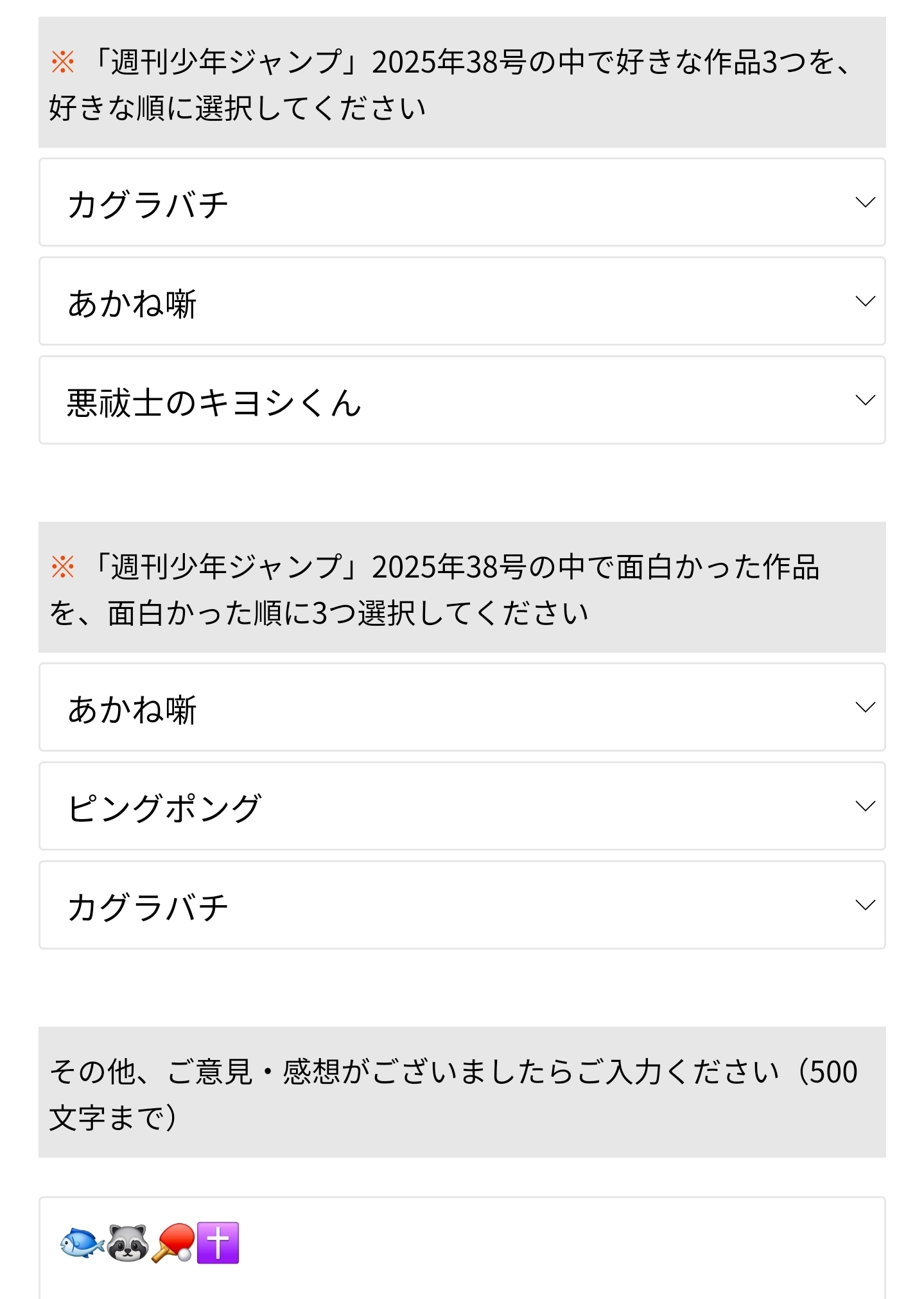The width and height of the screenshot is (924, 1299).
Task: Click the red ※ mark beside 好きな作品 question
Action: [x=63, y=62]
